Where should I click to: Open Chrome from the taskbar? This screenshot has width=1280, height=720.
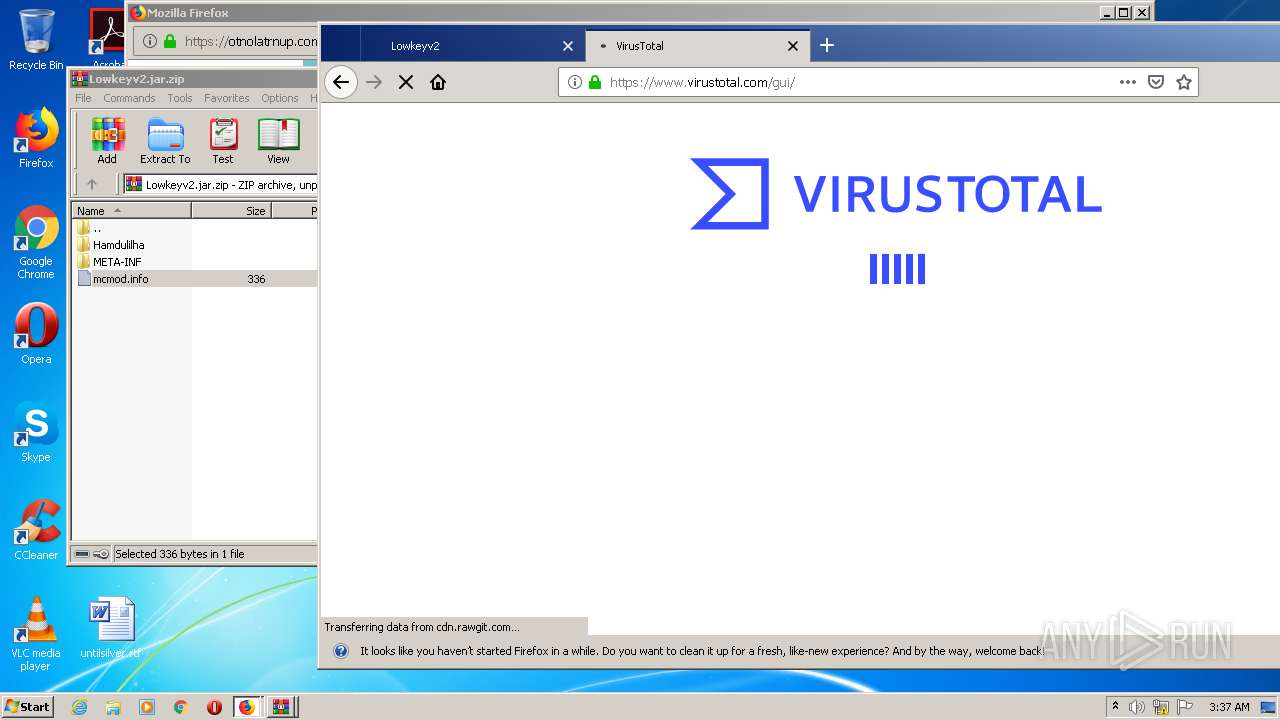click(180, 707)
